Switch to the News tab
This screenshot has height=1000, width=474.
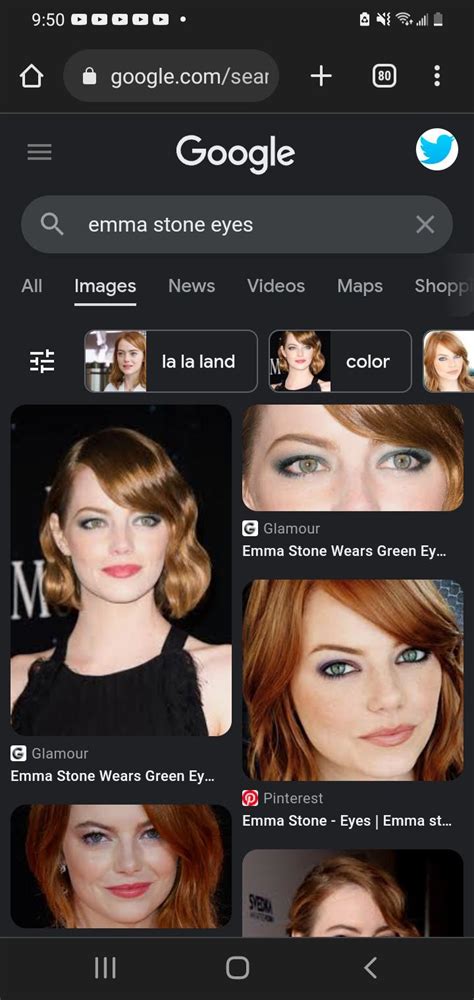pos(191,286)
